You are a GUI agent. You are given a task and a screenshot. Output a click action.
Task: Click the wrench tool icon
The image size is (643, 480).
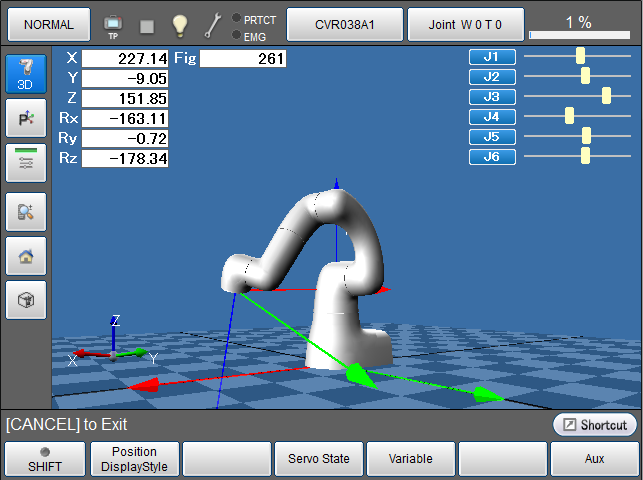tap(212, 23)
